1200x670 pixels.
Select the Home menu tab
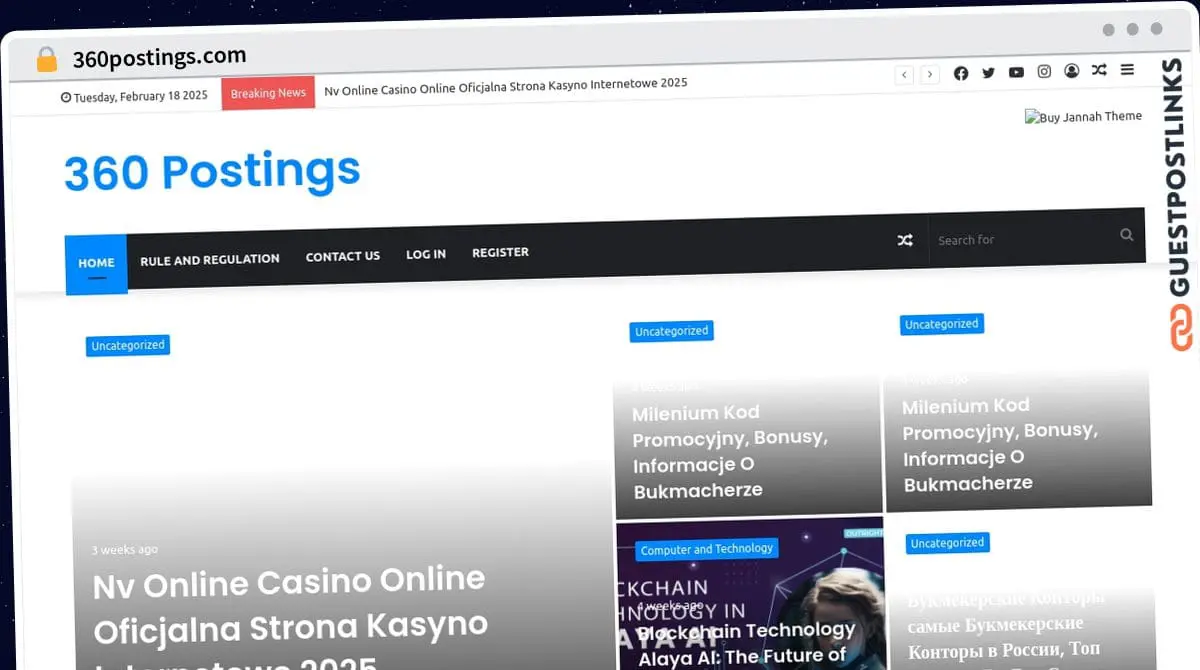[x=96, y=263]
